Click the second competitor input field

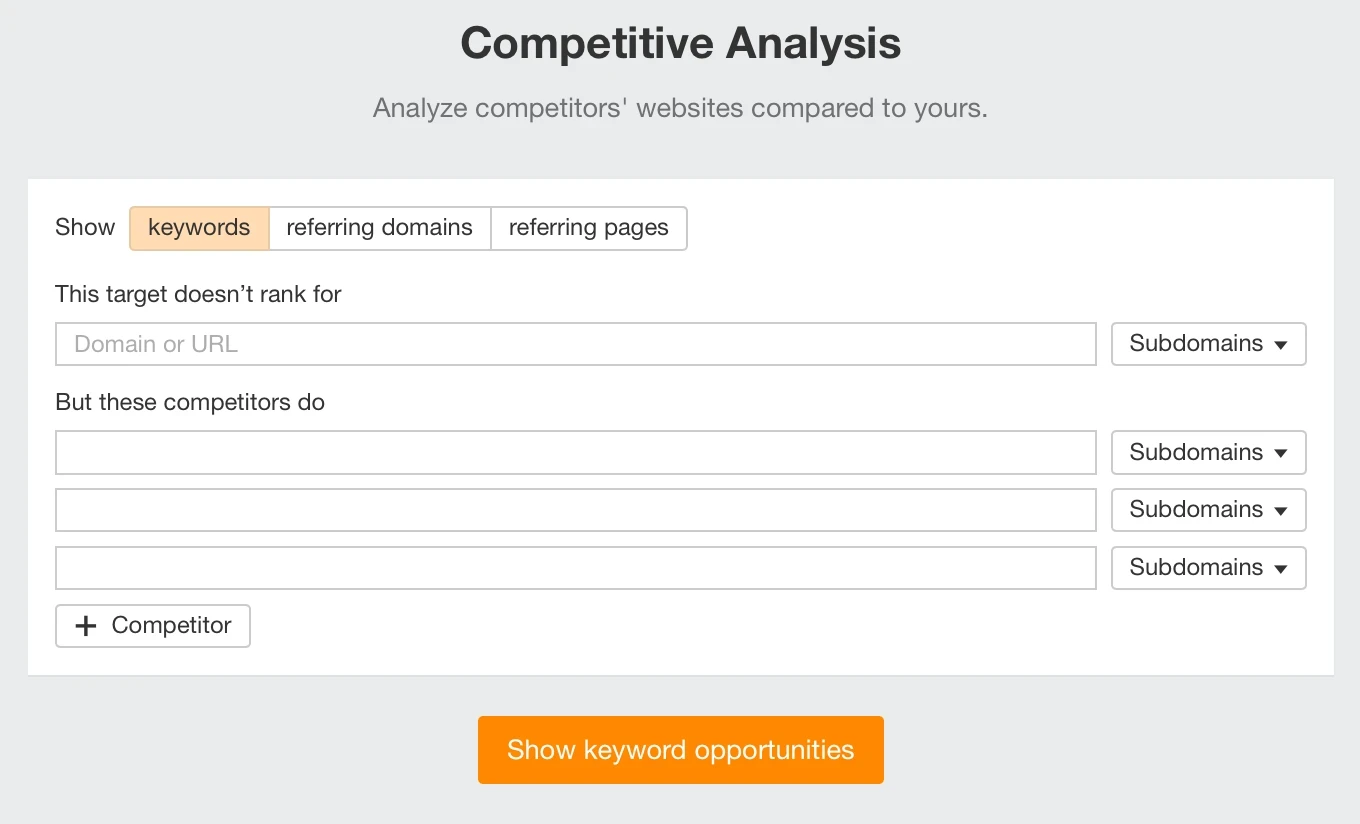[575, 510]
